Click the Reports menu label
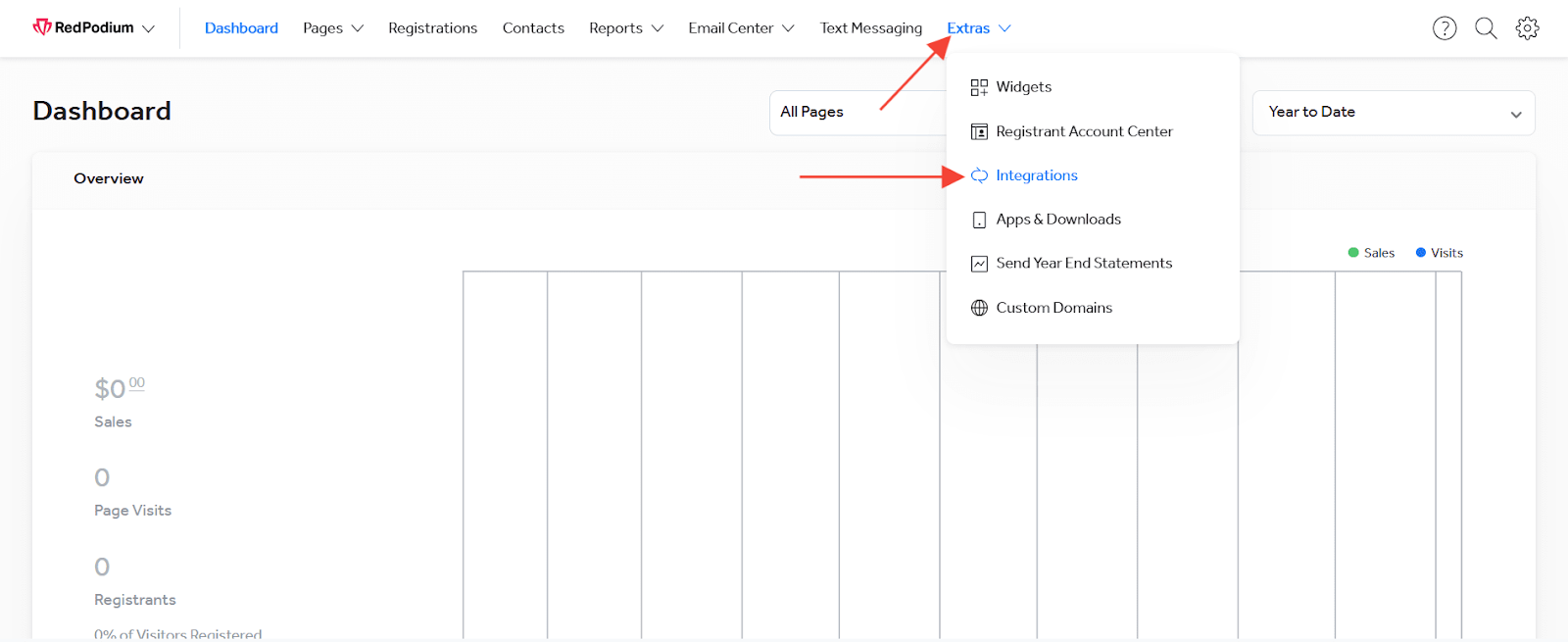 615,28
